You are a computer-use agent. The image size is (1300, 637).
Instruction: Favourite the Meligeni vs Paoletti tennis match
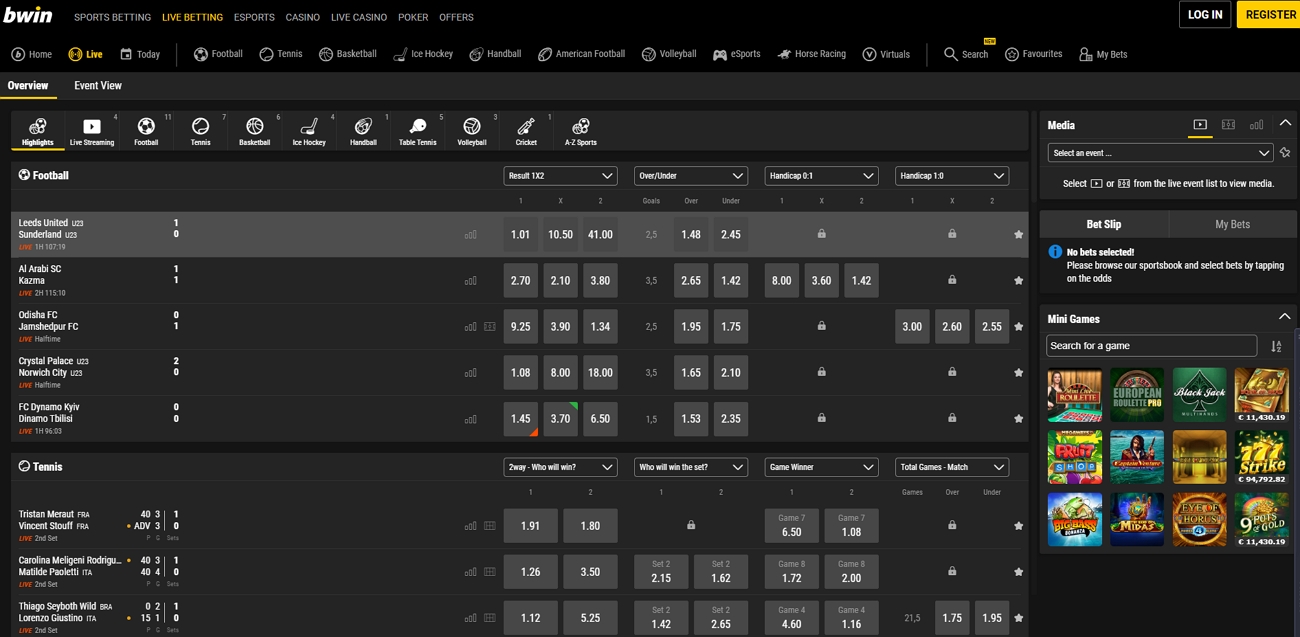1018,572
